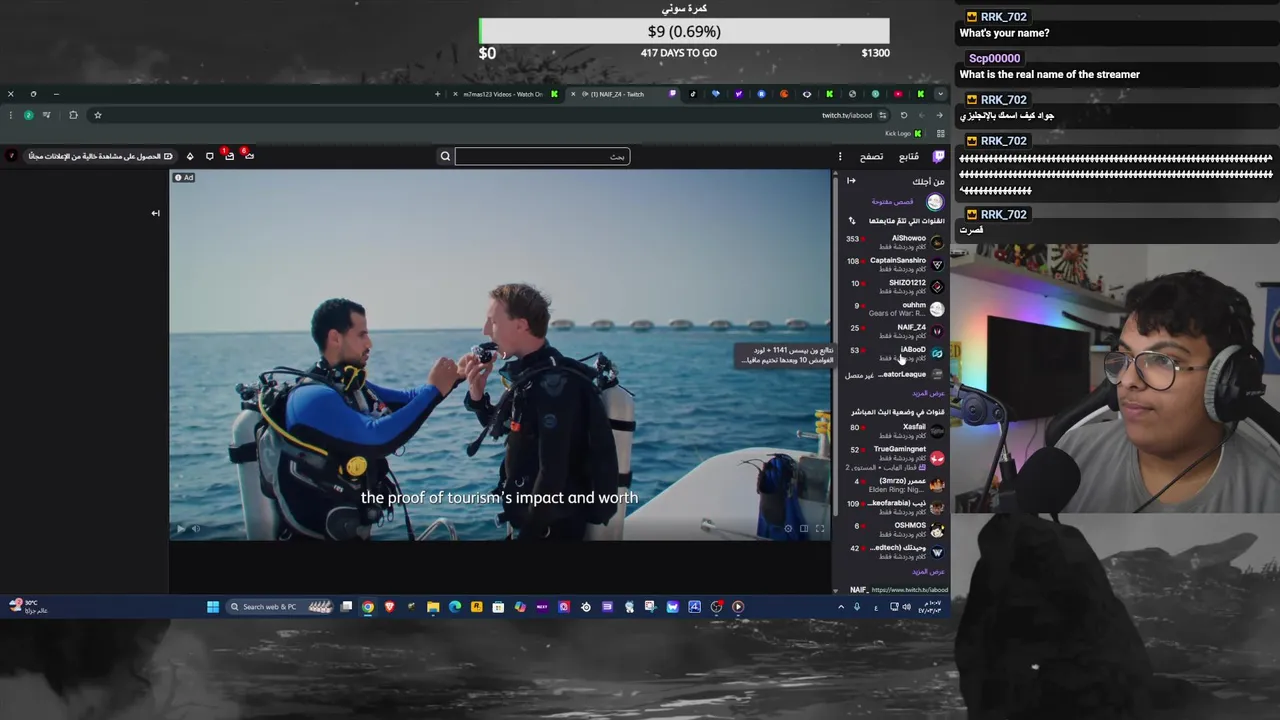1280x720 pixels.
Task: Open the AiShowoo channel
Action: tap(895, 242)
